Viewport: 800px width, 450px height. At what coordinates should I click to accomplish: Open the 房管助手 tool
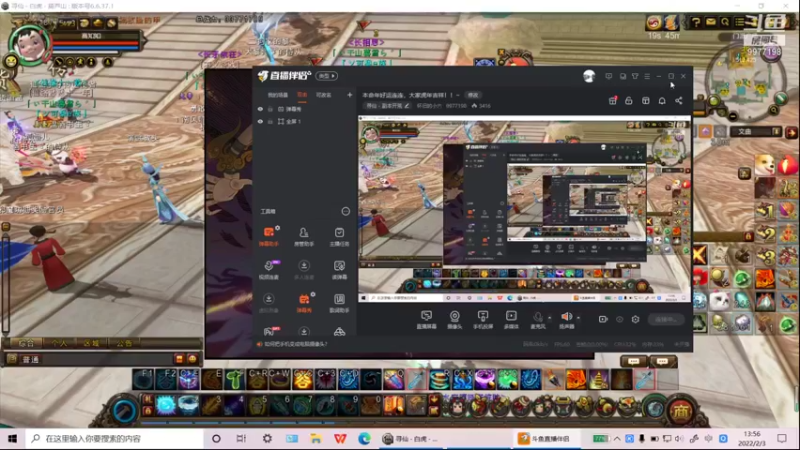pyautogui.click(x=304, y=236)
